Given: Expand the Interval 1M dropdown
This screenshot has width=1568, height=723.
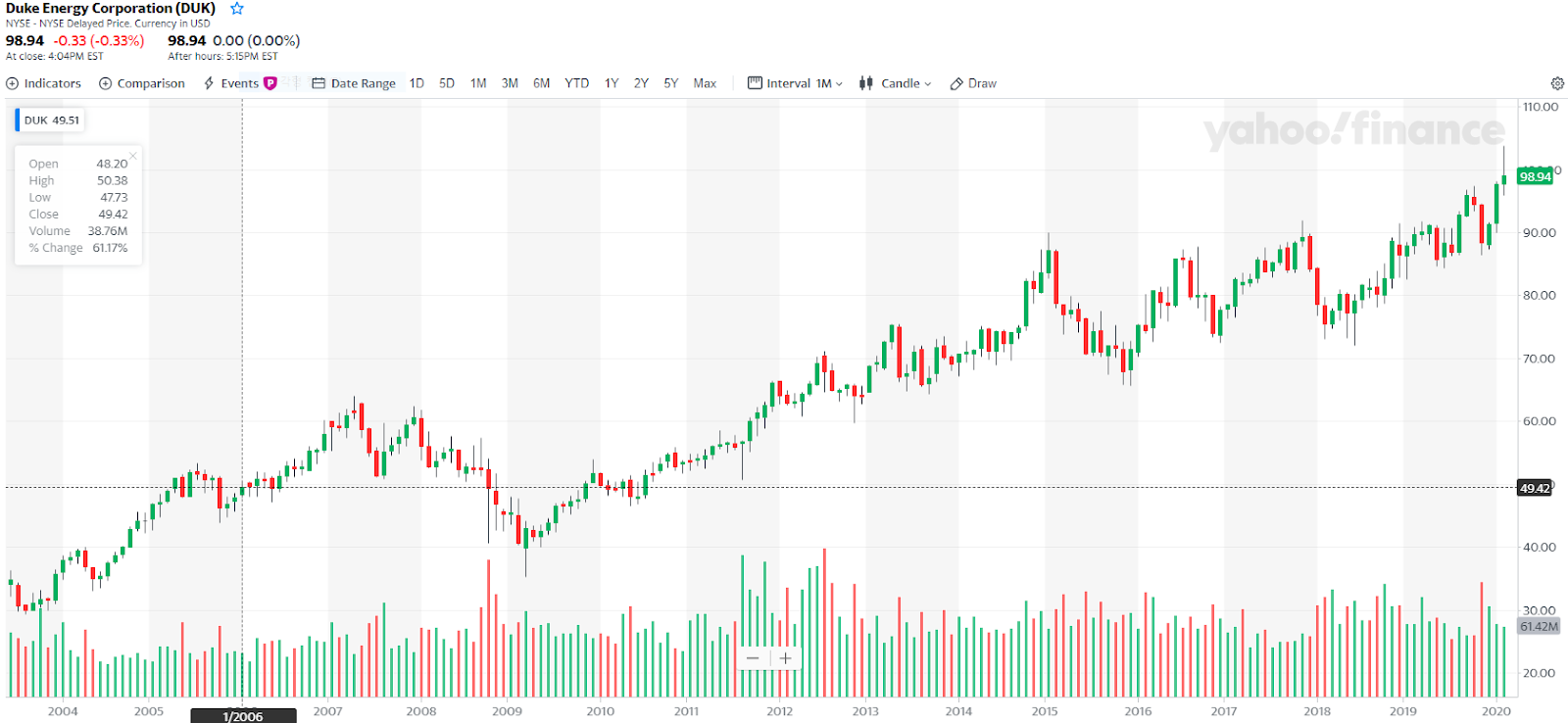Looking at the screenshot, I should click(795, 83).
